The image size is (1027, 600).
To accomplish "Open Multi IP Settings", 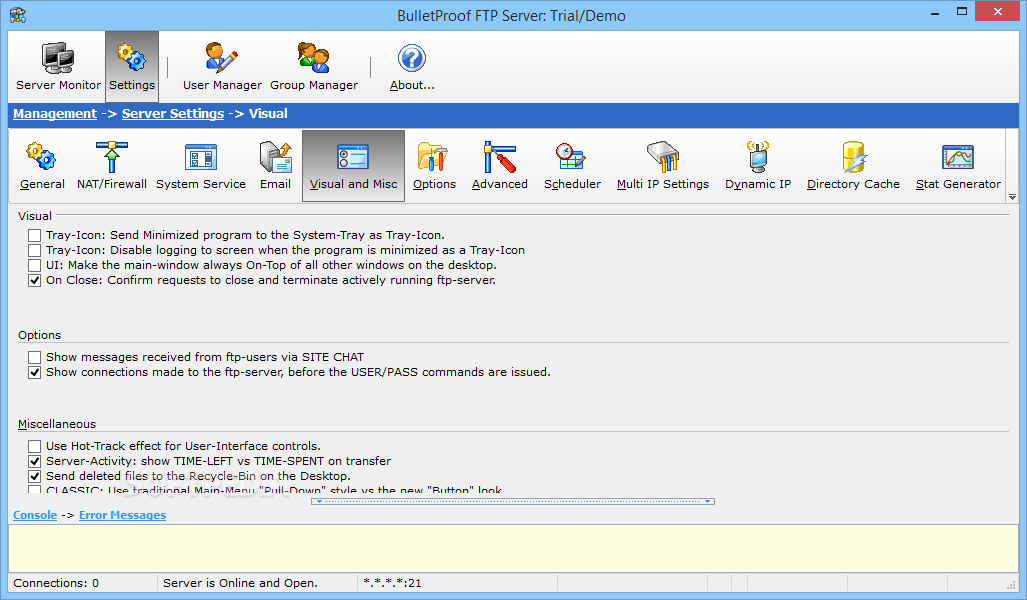I will (663, 166).
